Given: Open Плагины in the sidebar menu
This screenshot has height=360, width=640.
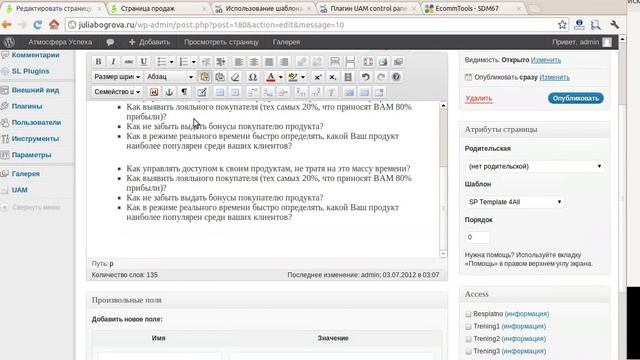Looking at the screenshot, I should tap(27, 106).
